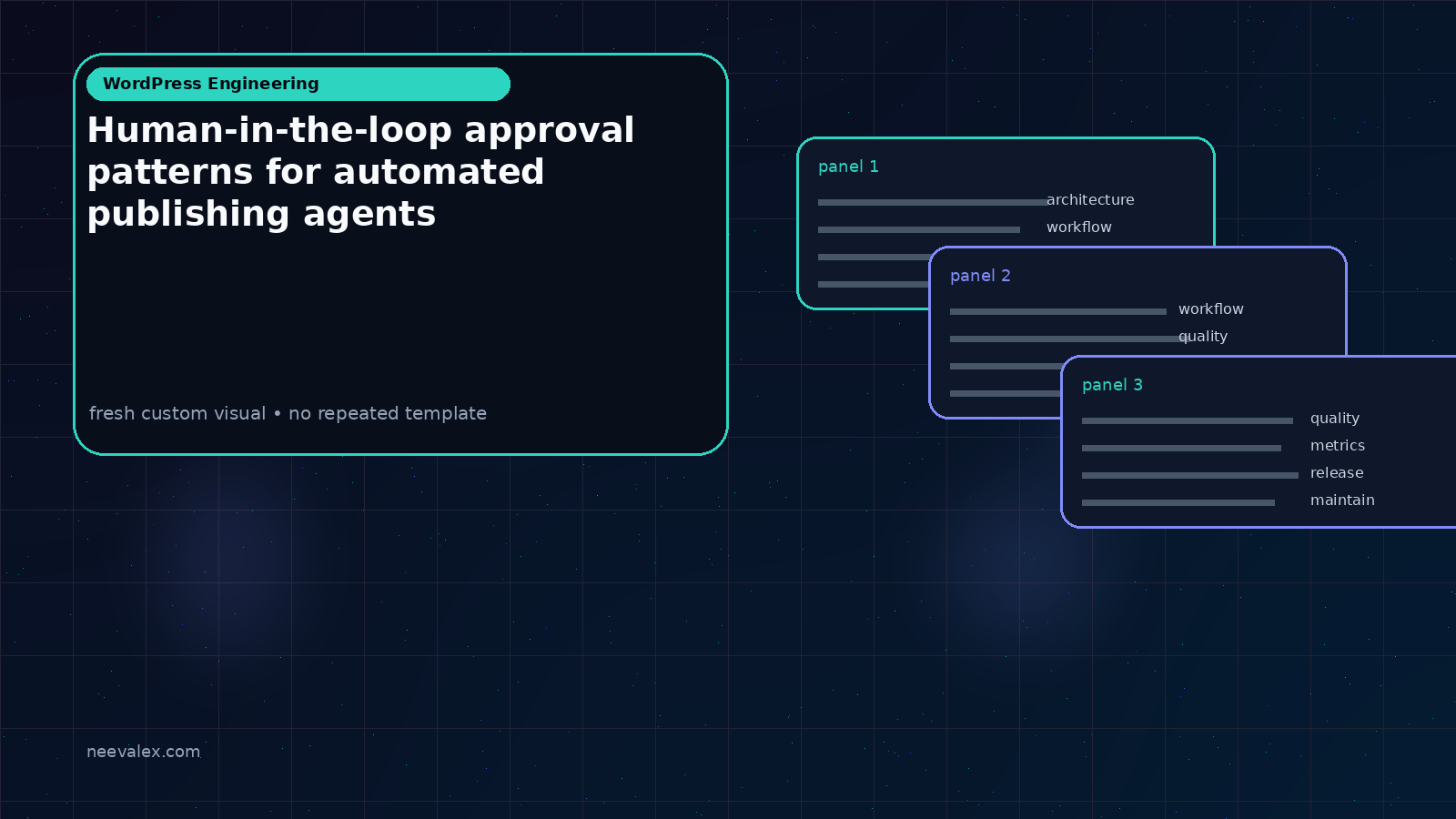Screen dimensions: 1456x819
Task: Click the WordPress Engineering badge
Action: click(x=298, y=84)
